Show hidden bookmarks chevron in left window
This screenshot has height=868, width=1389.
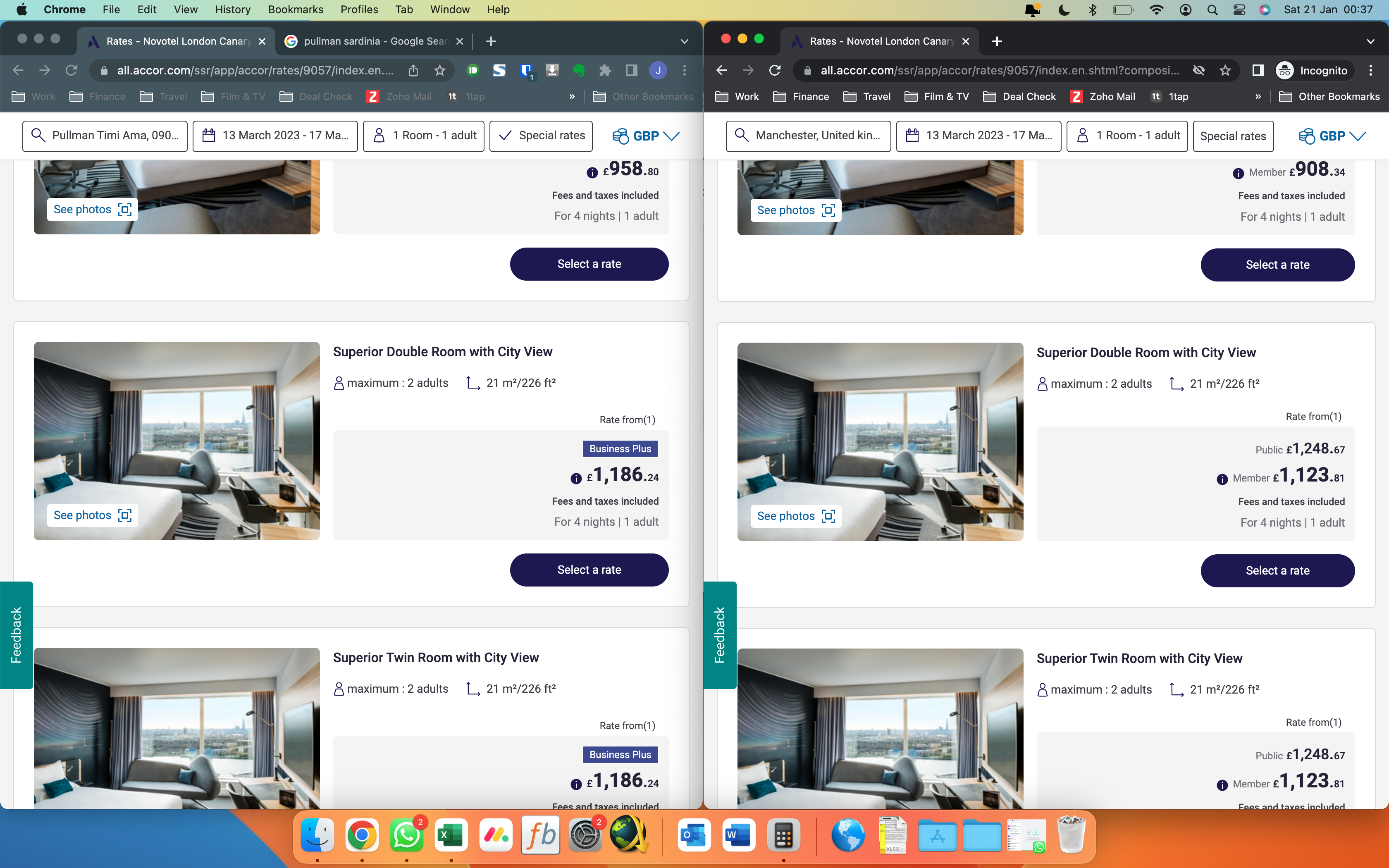[x=572, y=96]
